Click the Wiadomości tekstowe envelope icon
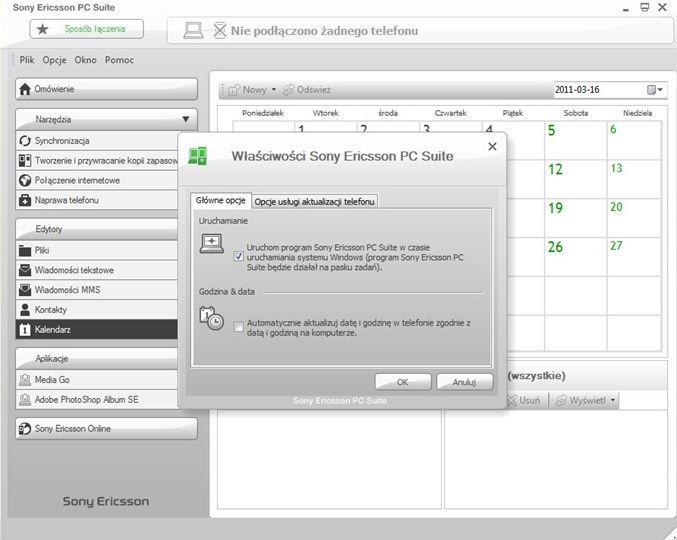The width and height of the screenshot is (677, 540). pyautogui.click(x=25, y=270)
